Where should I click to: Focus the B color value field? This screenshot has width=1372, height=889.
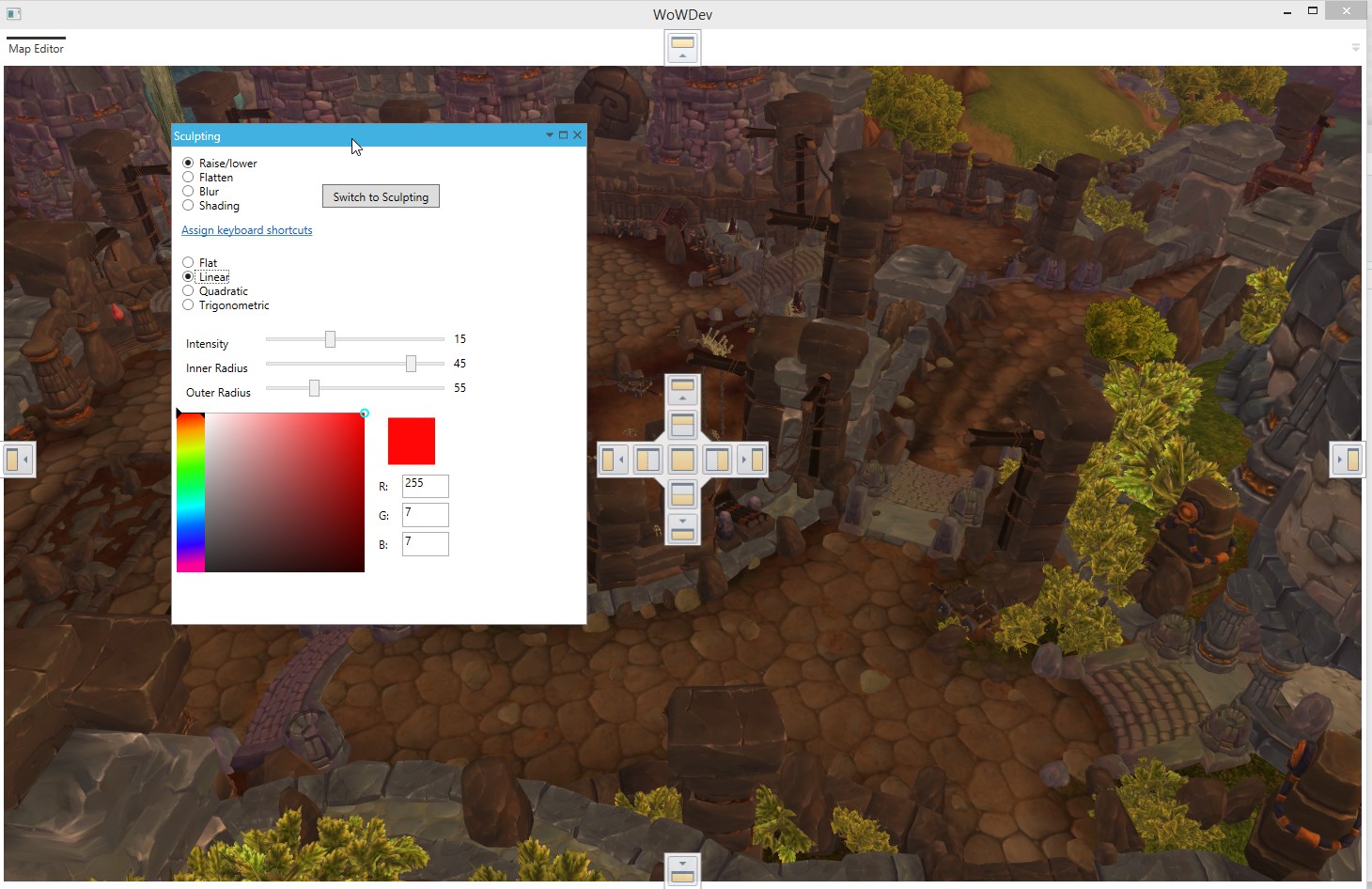click(x=426, y=544)
